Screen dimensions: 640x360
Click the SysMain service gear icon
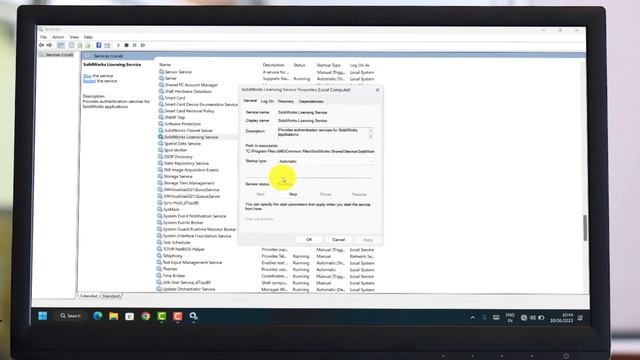click(160, 209)
